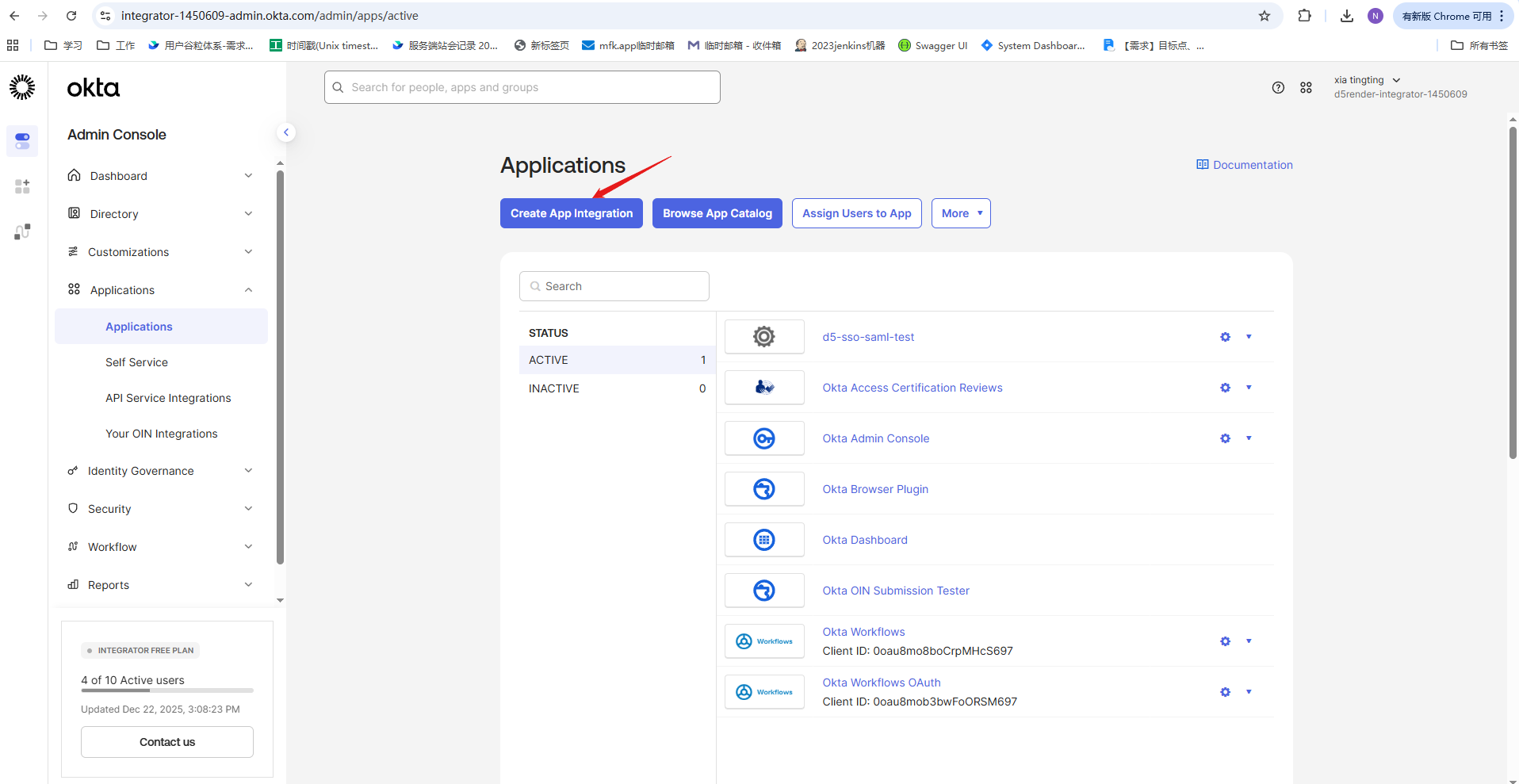The height and width of the screenshot is (784, 1519).
Task: Click gear icon for d5-sso-saml-test app
Action: [1225, 337]
